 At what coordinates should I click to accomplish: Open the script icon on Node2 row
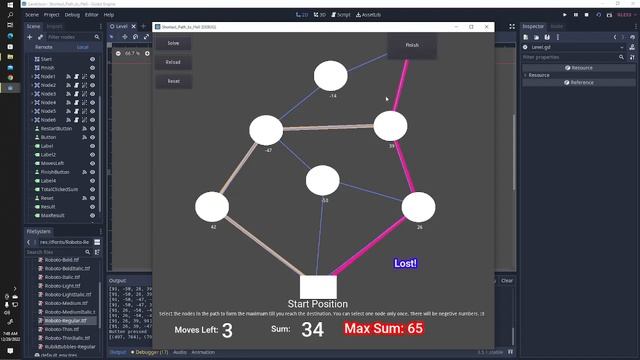(76, 85)
